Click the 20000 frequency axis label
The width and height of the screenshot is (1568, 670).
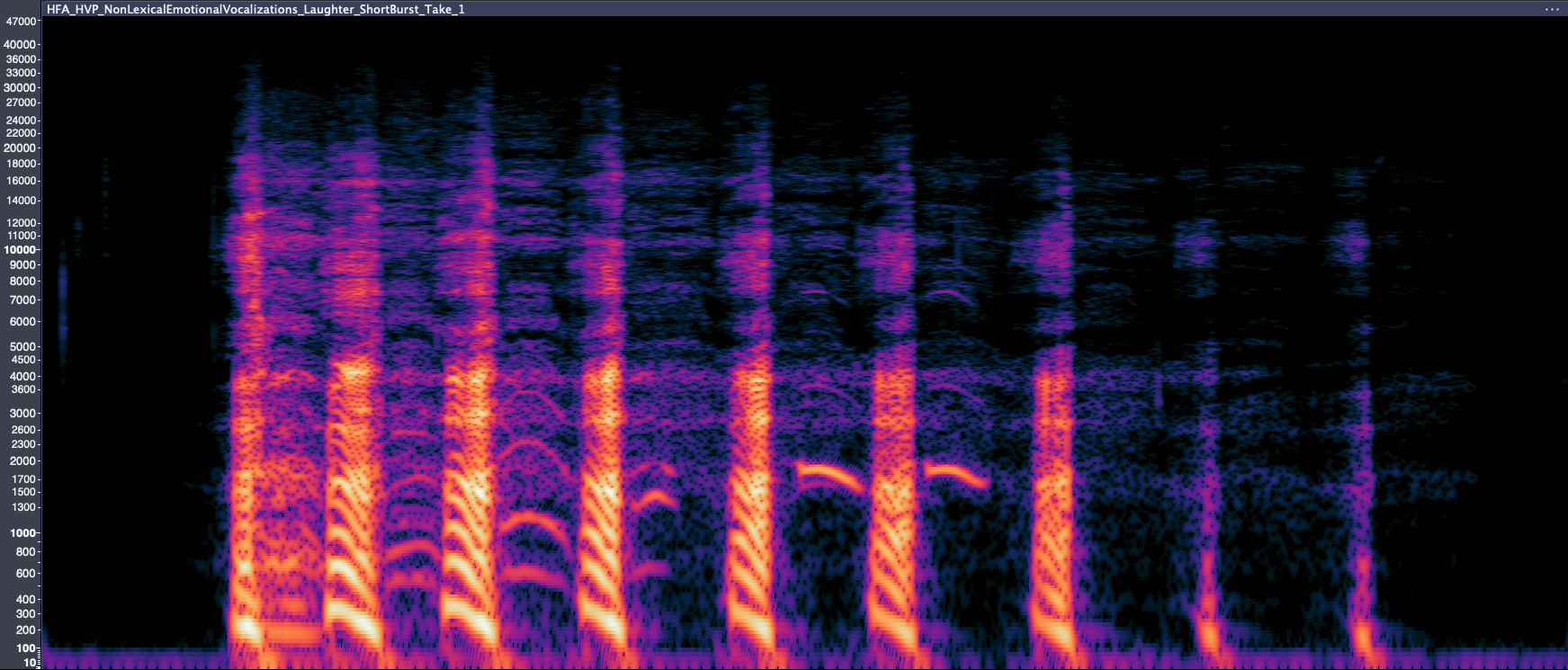click(x=21, y=148)
